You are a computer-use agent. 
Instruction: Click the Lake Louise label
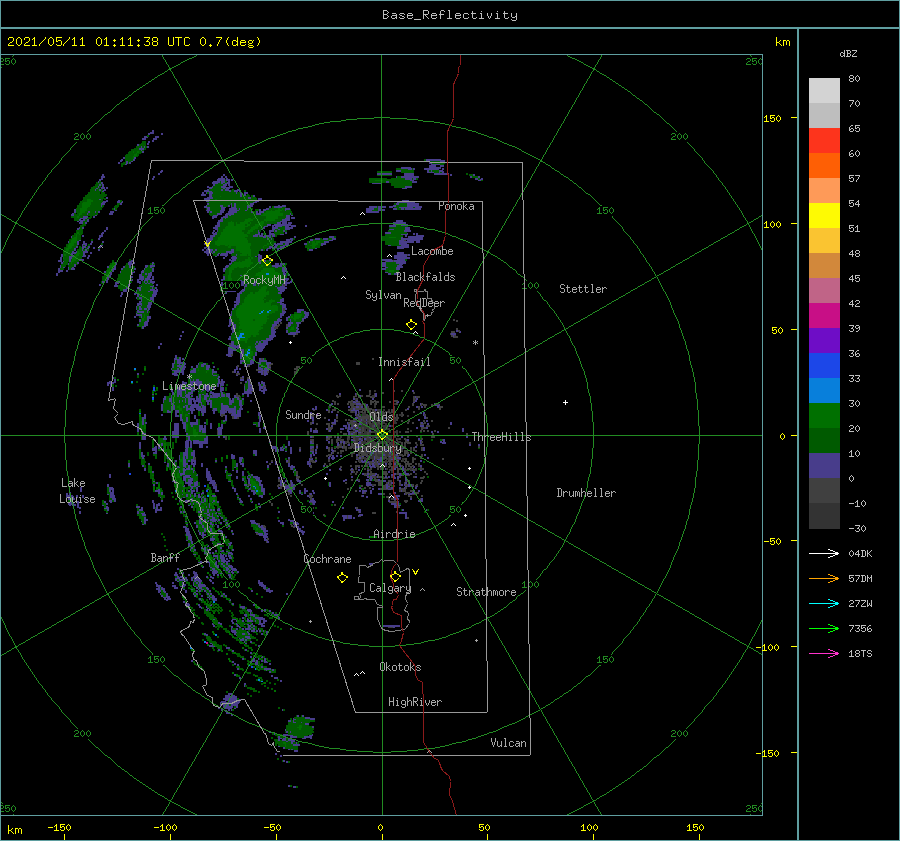pos(77,491)
